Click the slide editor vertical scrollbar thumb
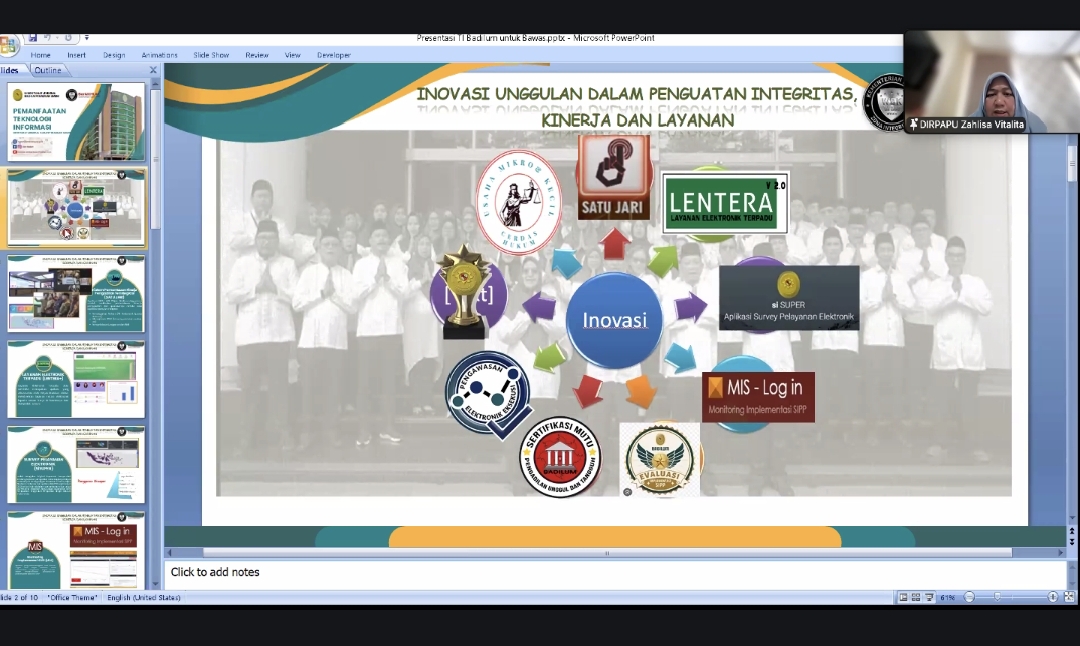The image size is (1080, 646). [x=1072, y=164]
